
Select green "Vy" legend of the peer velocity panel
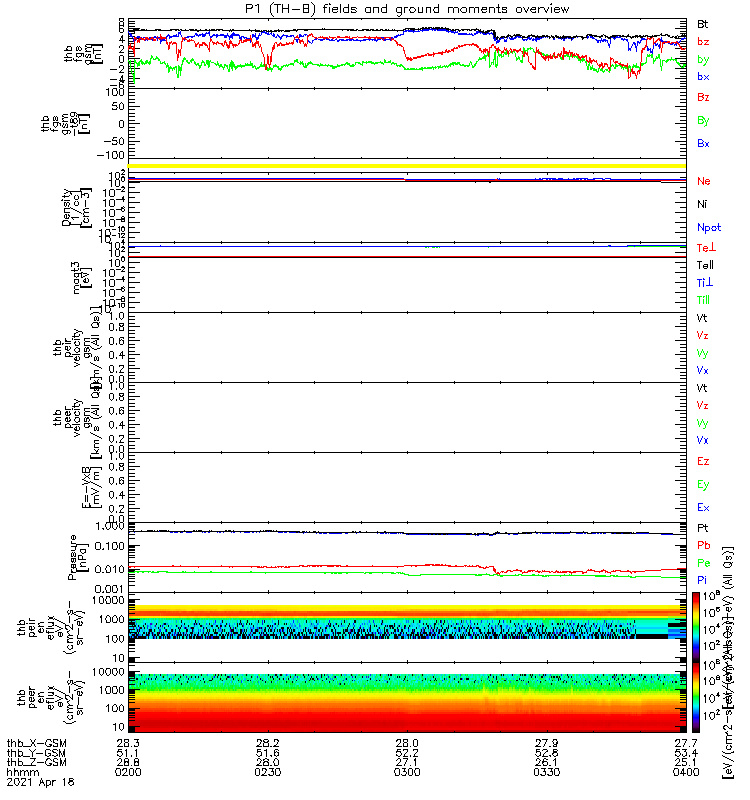703,423
